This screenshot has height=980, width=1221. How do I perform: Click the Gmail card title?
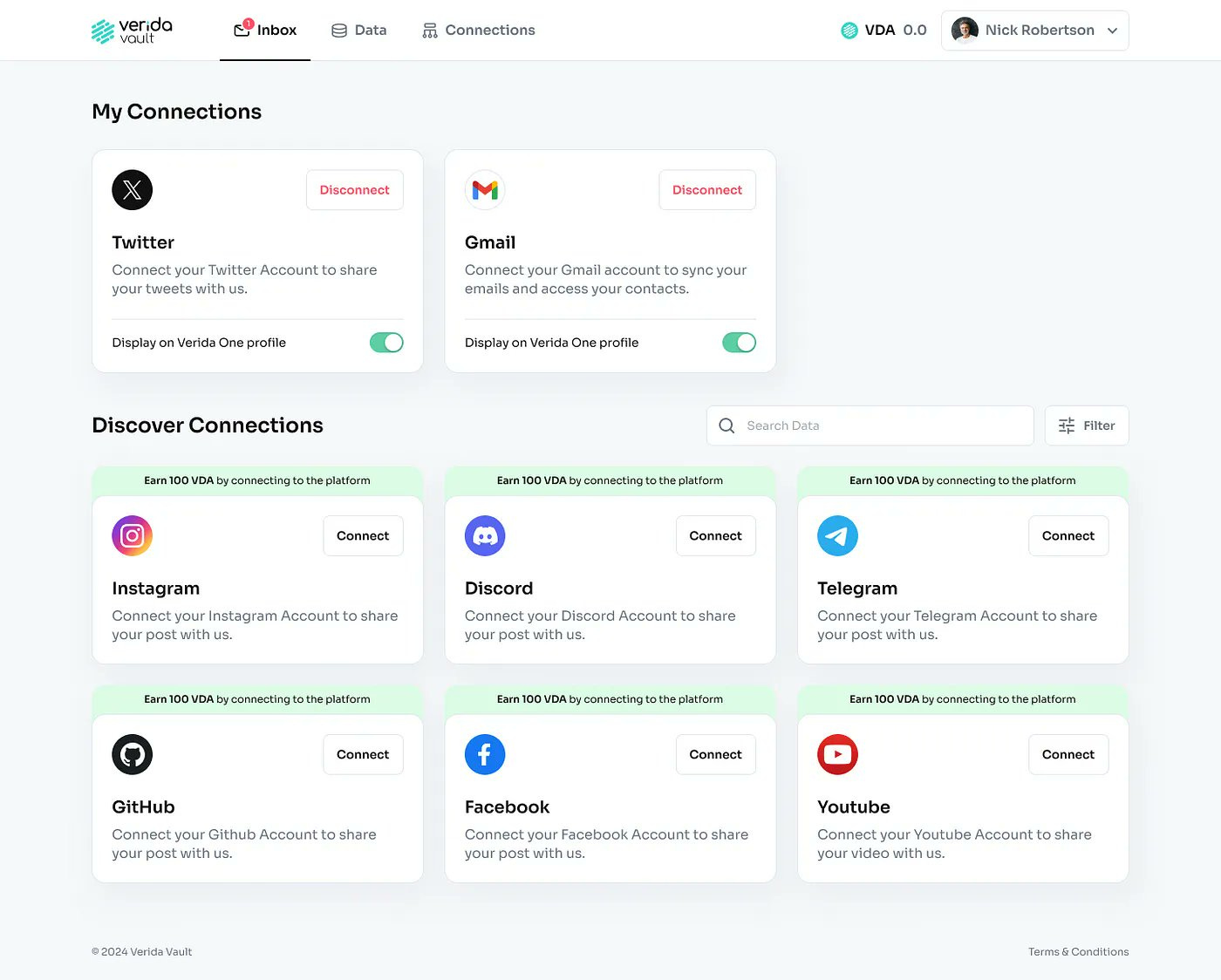point(490,242)
